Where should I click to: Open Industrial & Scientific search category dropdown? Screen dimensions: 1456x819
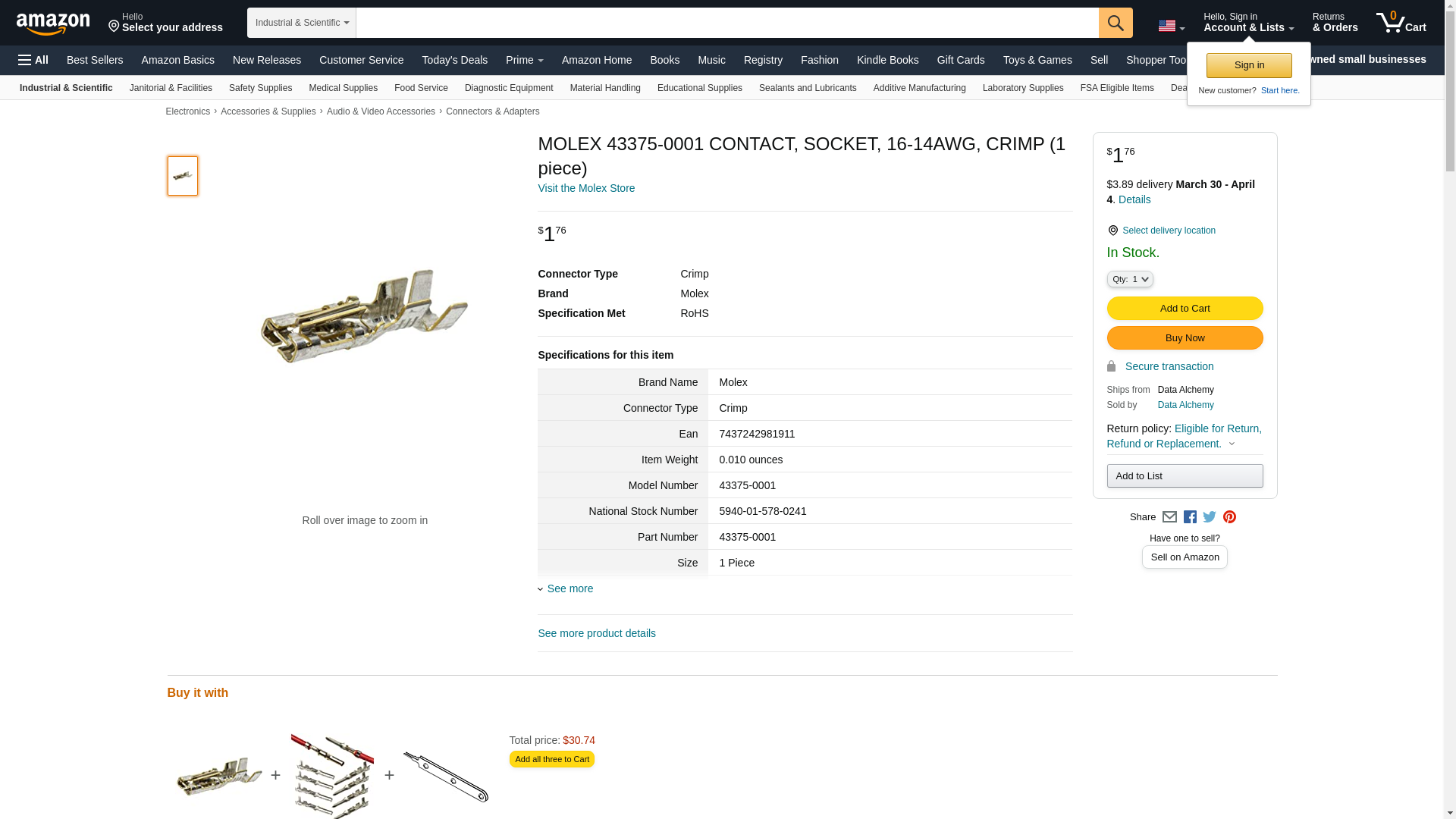click(x=301, y=23)
